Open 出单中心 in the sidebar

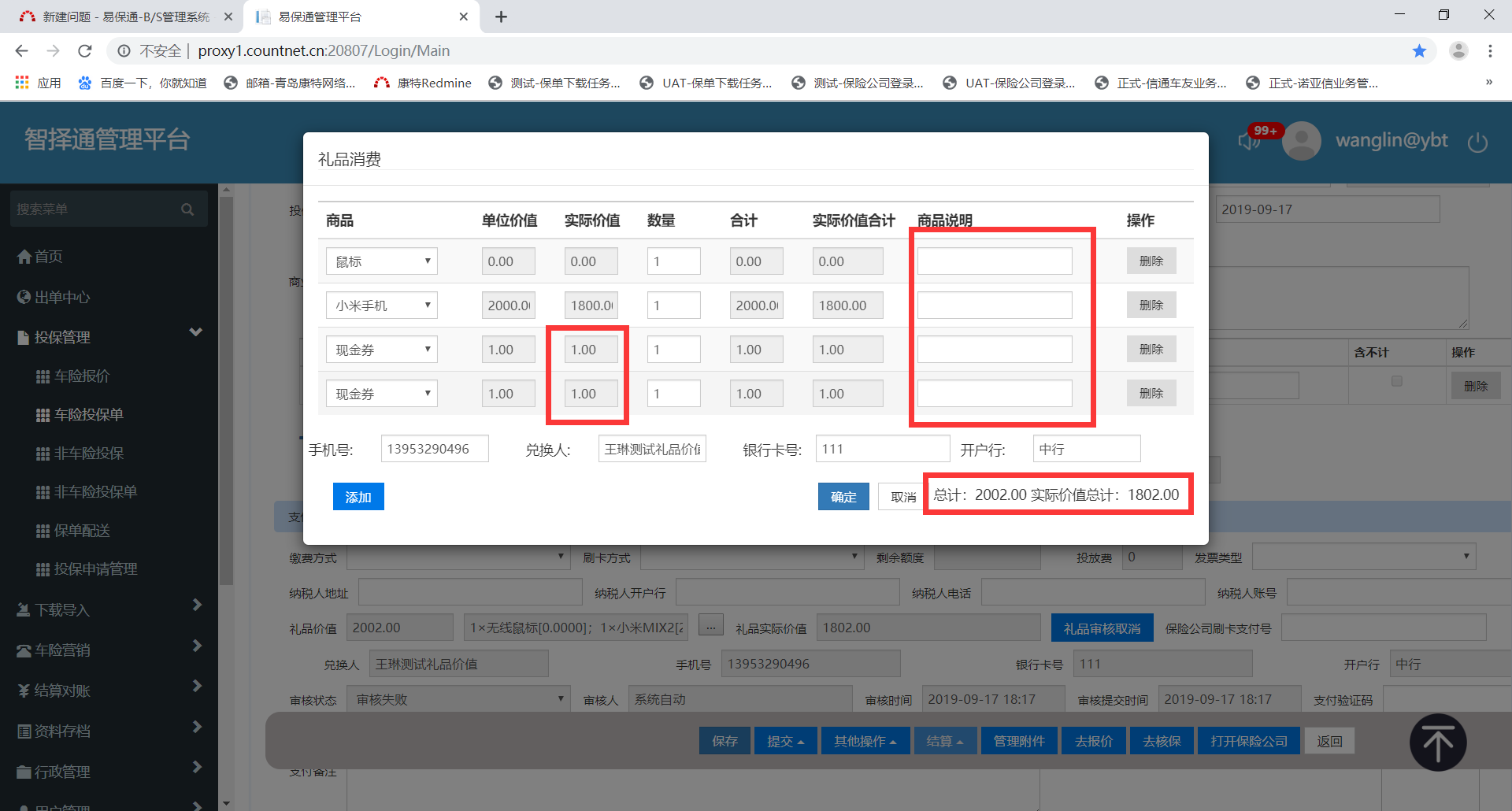(54, 298)
